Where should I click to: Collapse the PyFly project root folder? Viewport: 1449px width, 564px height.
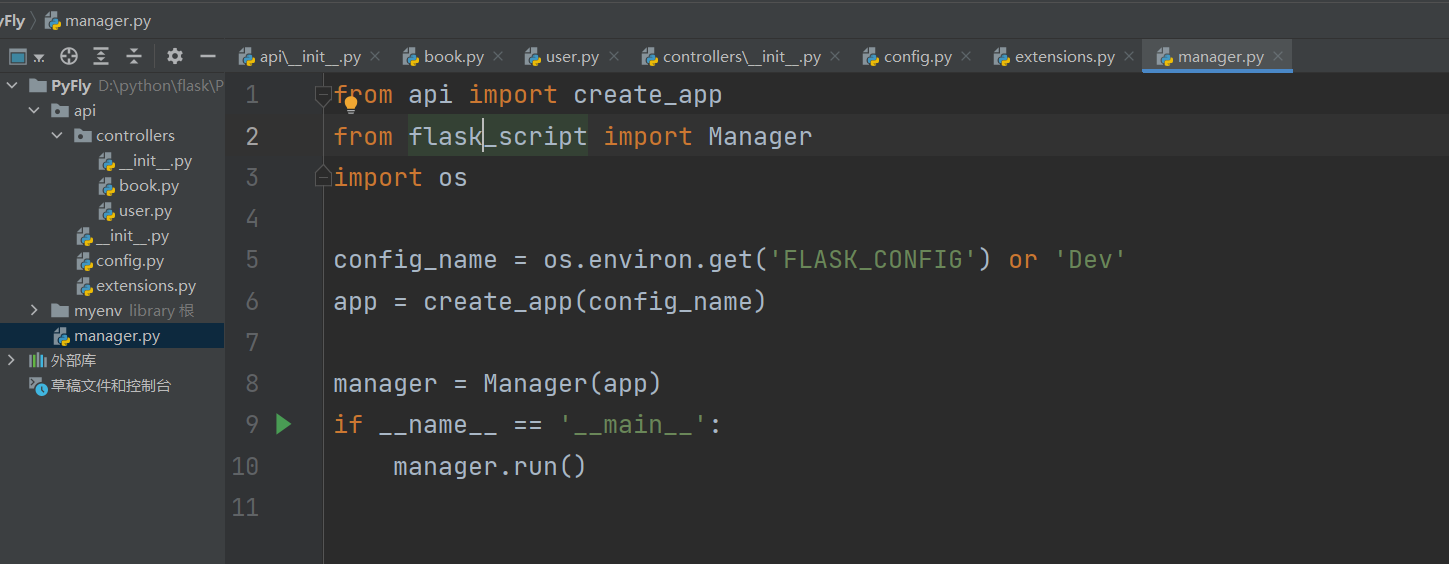tap(12, 85)
